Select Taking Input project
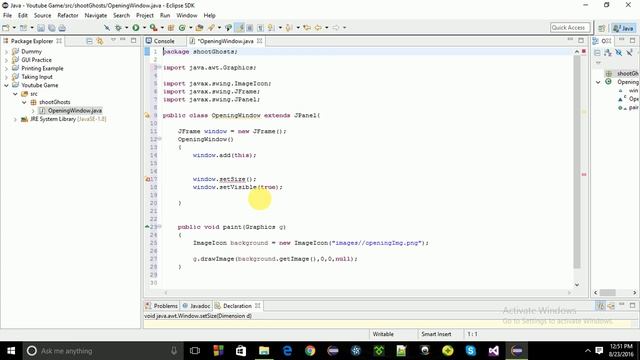This screenshot has width=640, height=360. coord(37,77)
